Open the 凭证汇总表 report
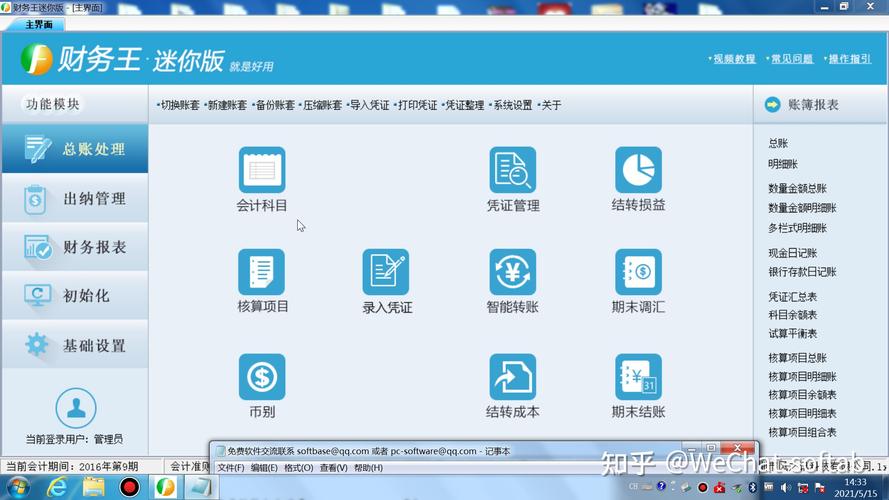Viewport: 889px width, 500px height. [793, 296]
